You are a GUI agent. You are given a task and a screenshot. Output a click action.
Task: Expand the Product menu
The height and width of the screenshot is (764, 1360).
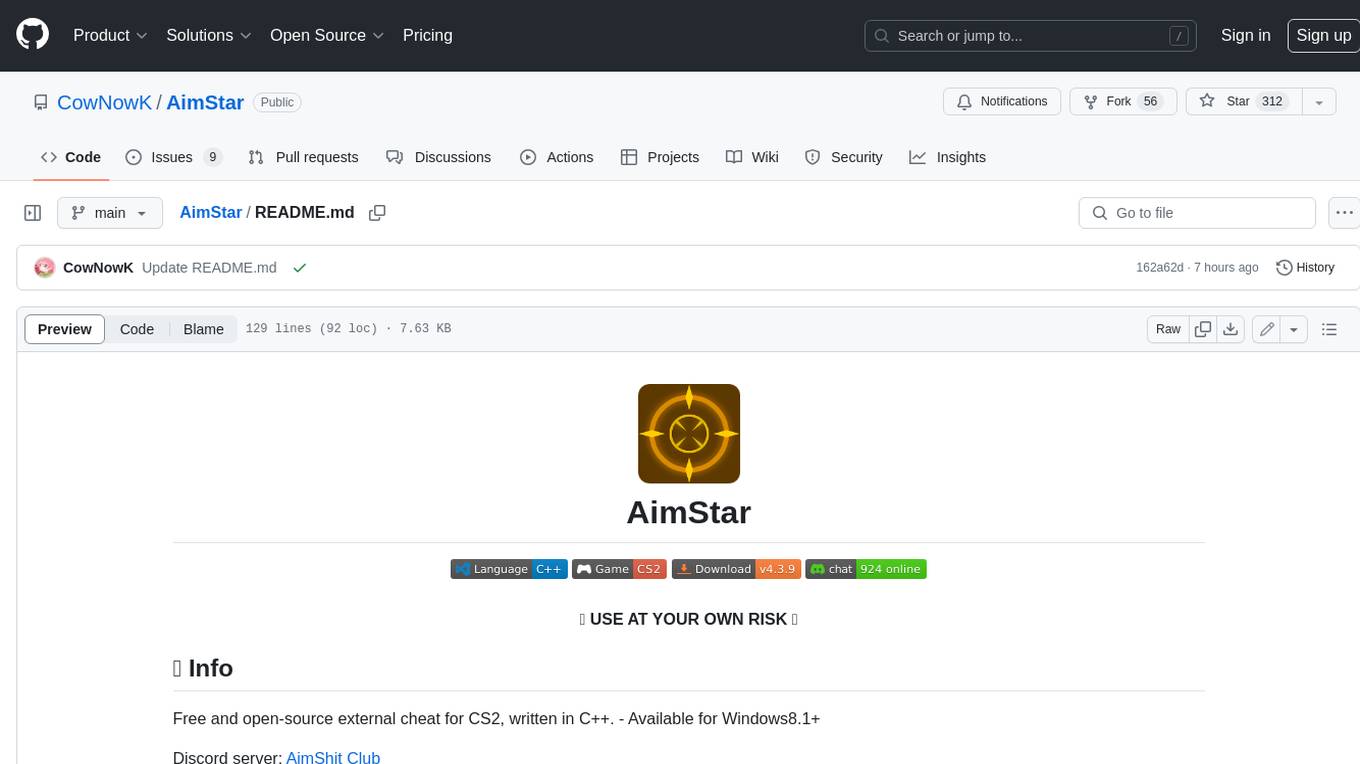pos(110,35)
